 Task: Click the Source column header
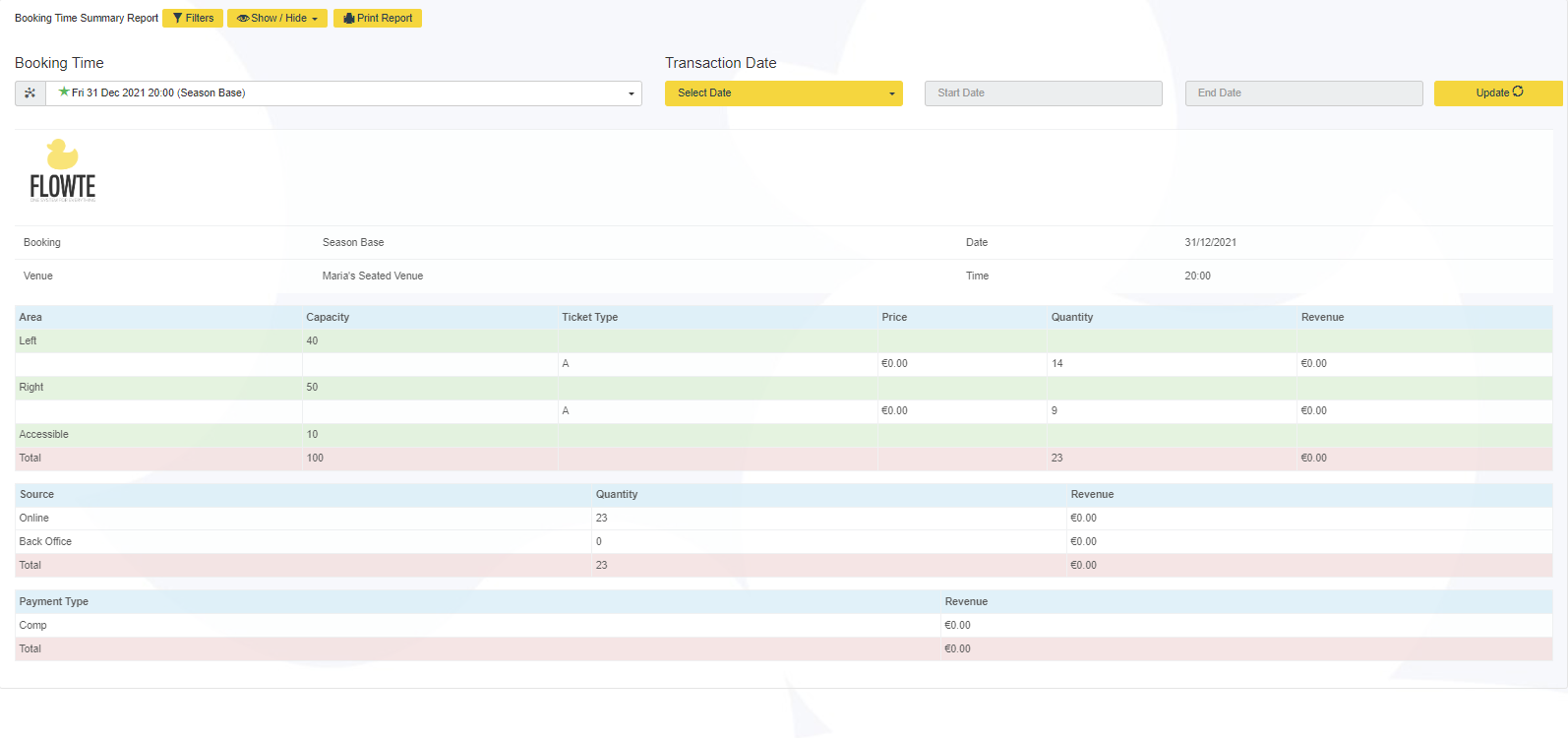pyautogui.click(x=37, y=495)
